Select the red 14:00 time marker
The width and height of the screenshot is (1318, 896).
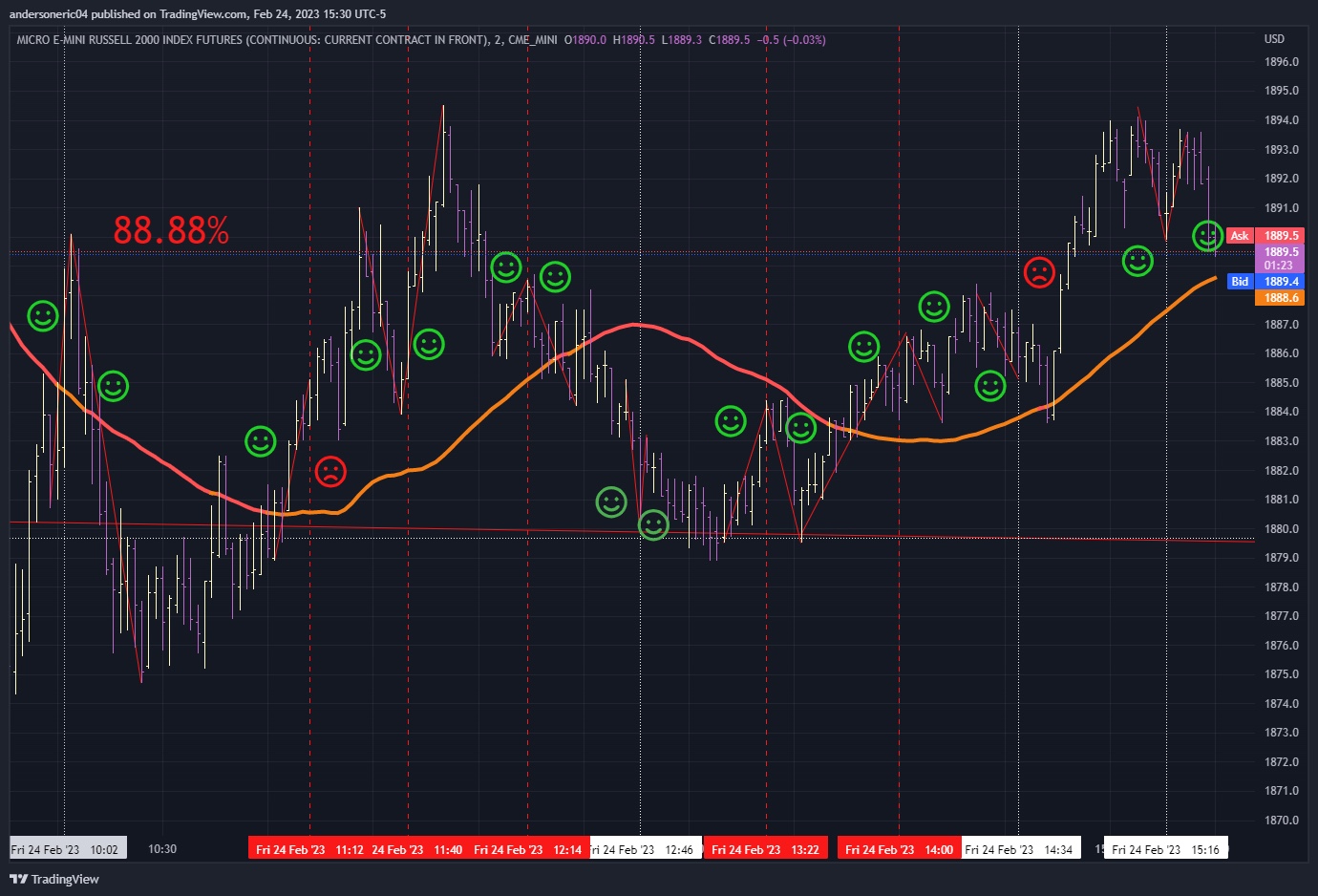899,849
